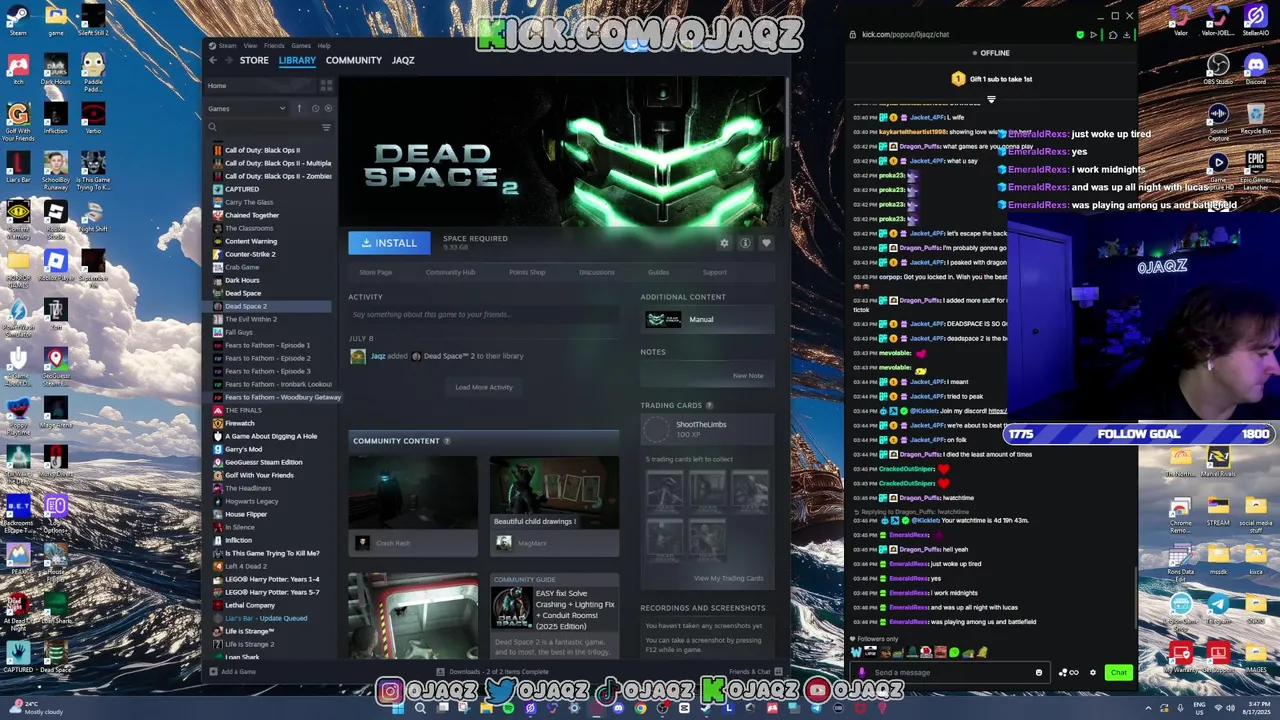The image size is (1280, 720).
Task: Click the New Note button
Action: (x=748, y=376)
